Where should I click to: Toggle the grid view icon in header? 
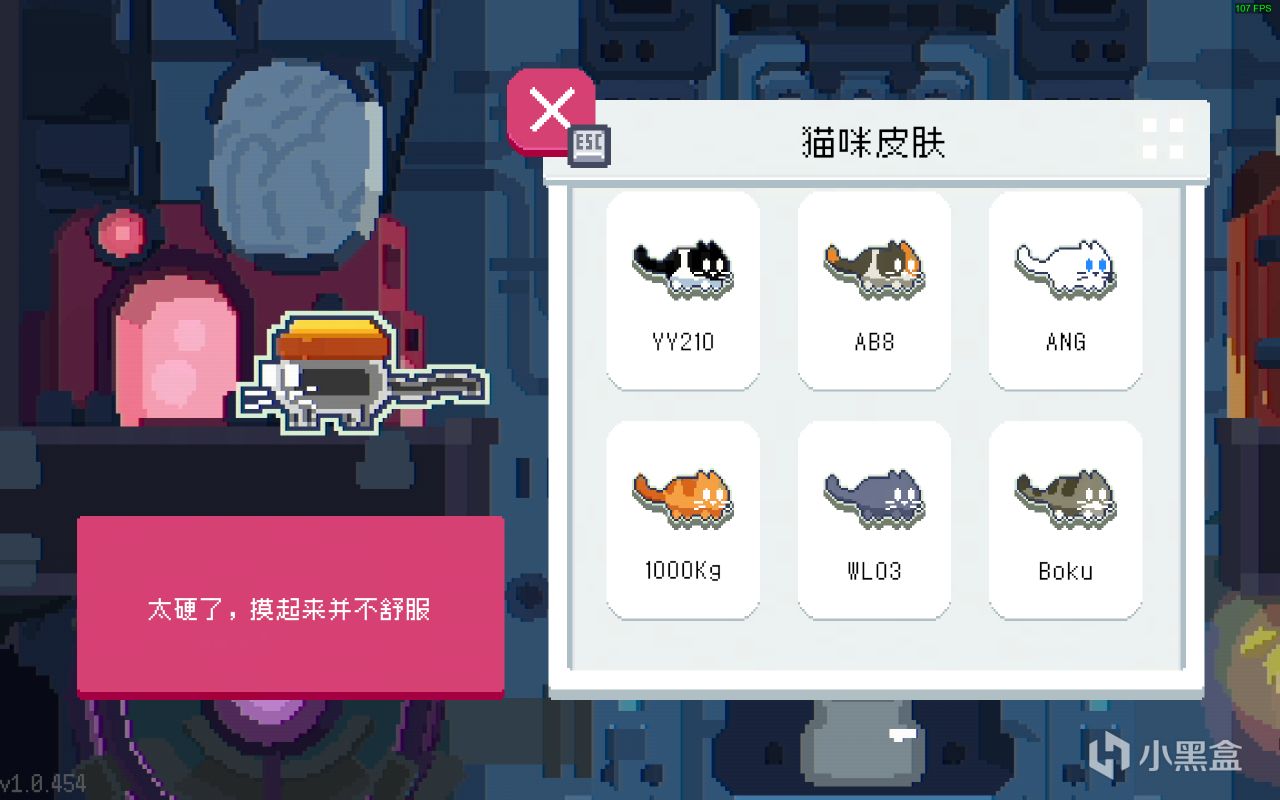[x=1163, y=138]
